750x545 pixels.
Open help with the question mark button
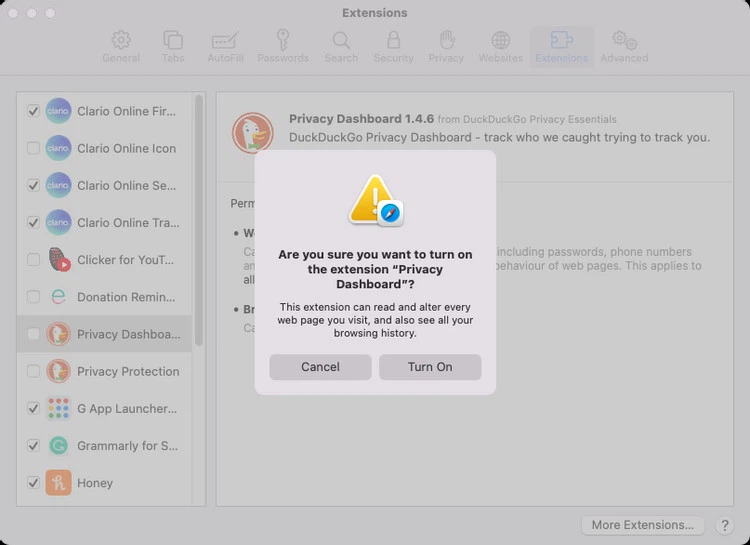[725, 525]
